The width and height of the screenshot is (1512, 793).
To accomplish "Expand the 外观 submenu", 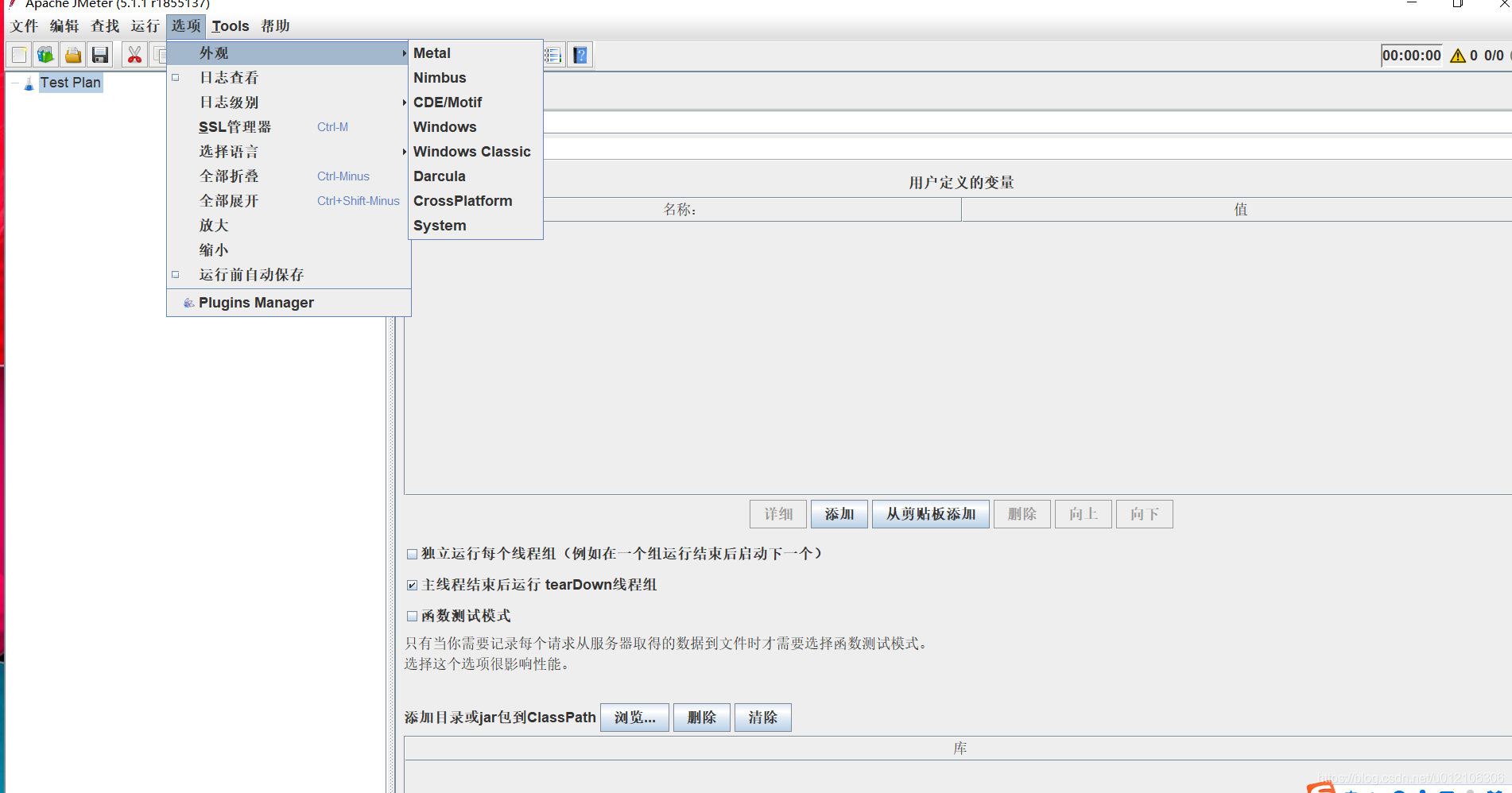I will pos(289,53).
